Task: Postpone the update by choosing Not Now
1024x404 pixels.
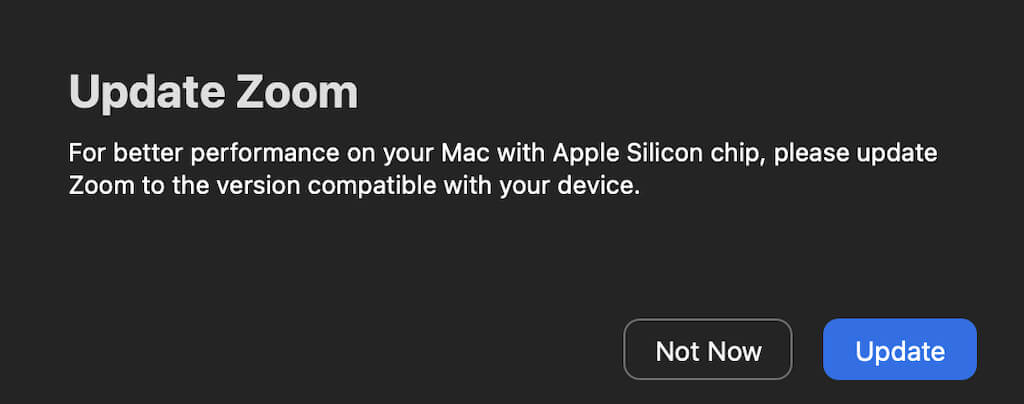Action: click(708, 350)
